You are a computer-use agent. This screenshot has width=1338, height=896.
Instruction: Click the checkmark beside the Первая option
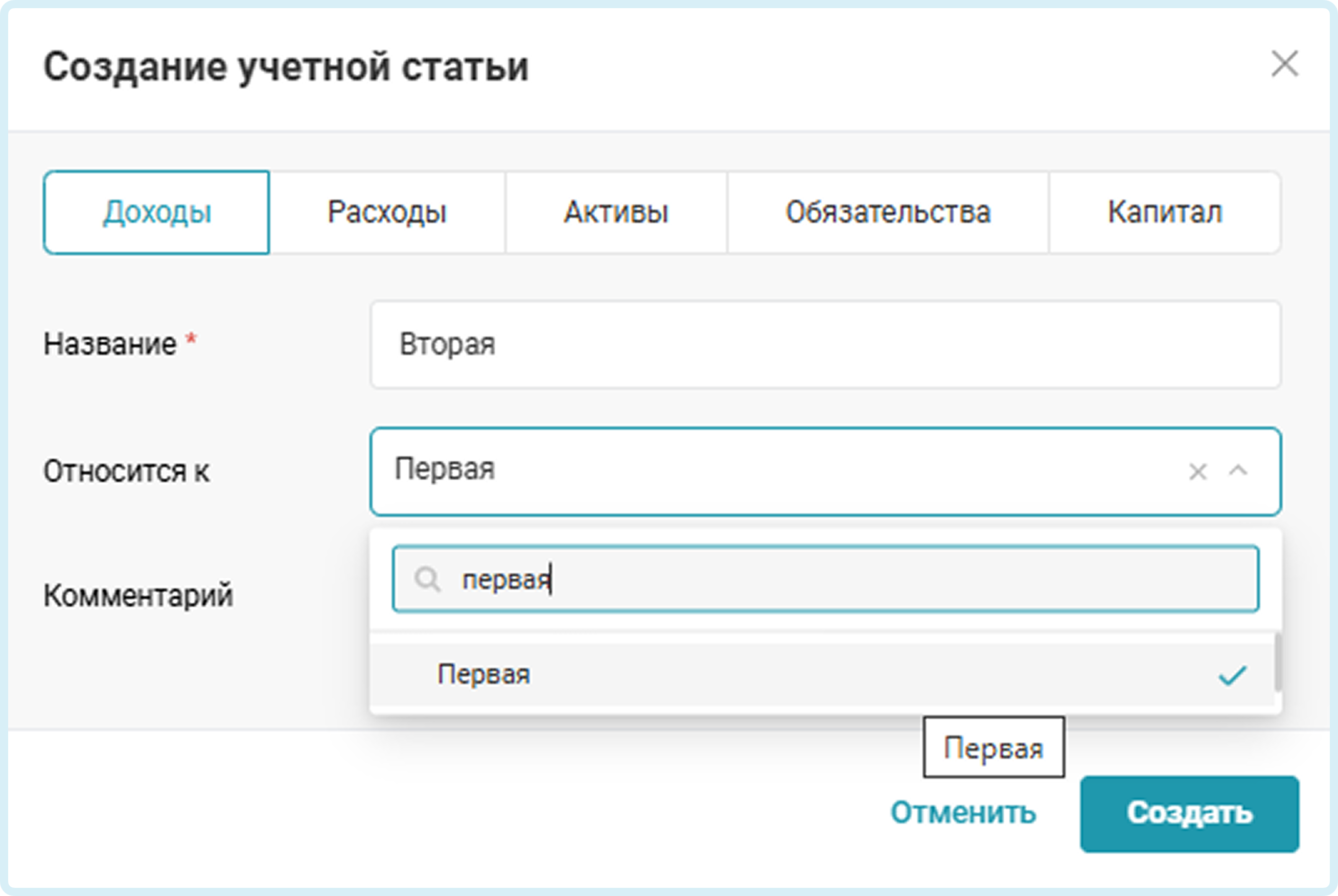point(1232,675)
